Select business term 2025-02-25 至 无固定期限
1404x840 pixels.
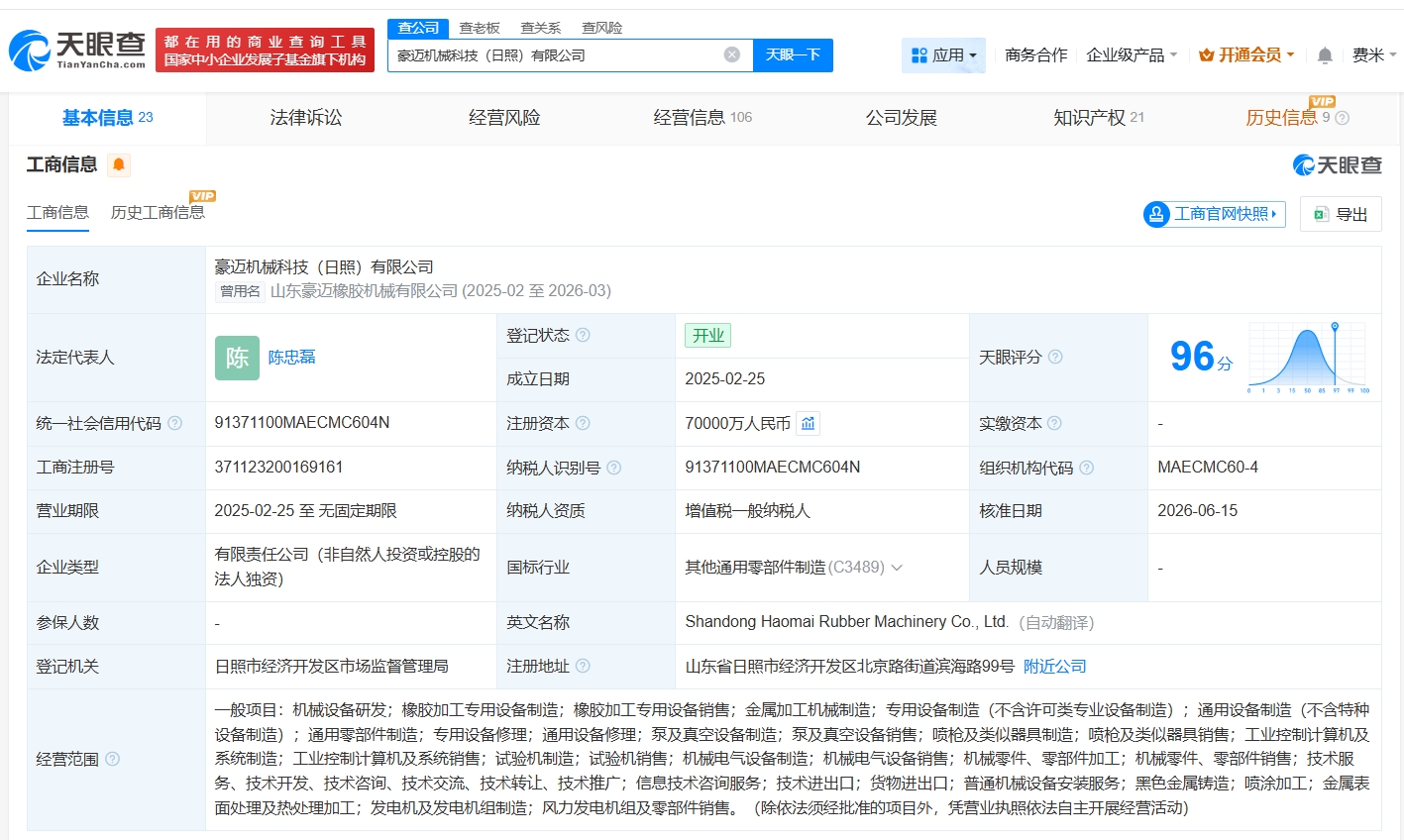click(306, 511)
